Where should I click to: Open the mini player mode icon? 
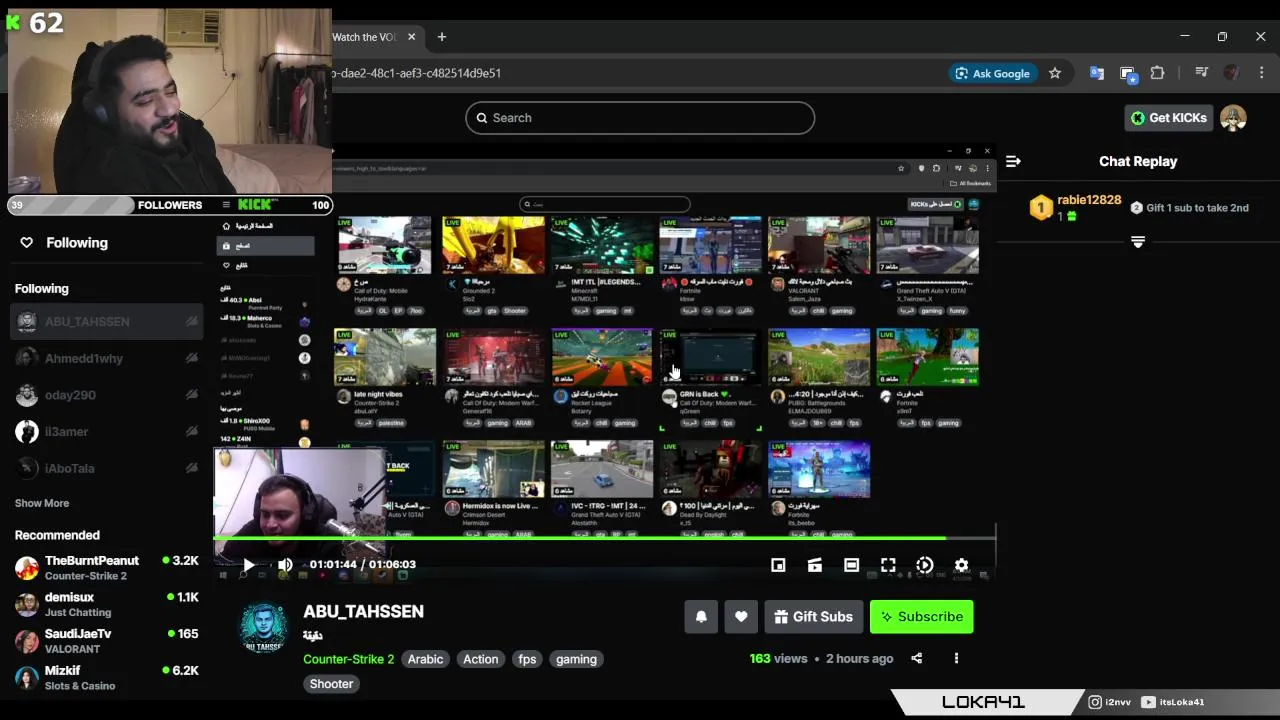pos(778,565)
